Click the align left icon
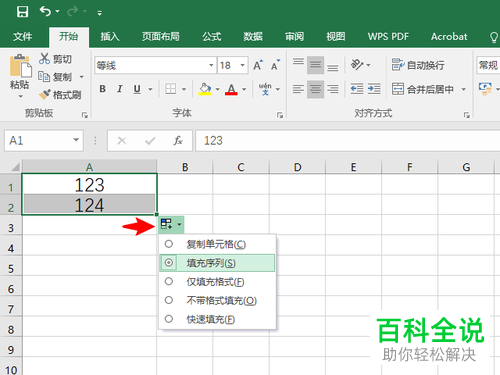 pyautogui.click(x=298, y=89)
